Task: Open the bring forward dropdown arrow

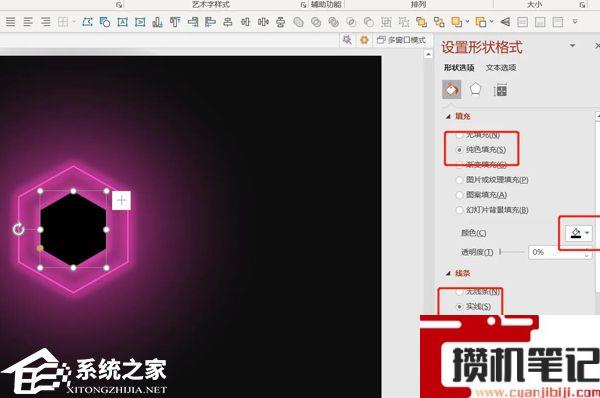Action: (x=468, y=22)
